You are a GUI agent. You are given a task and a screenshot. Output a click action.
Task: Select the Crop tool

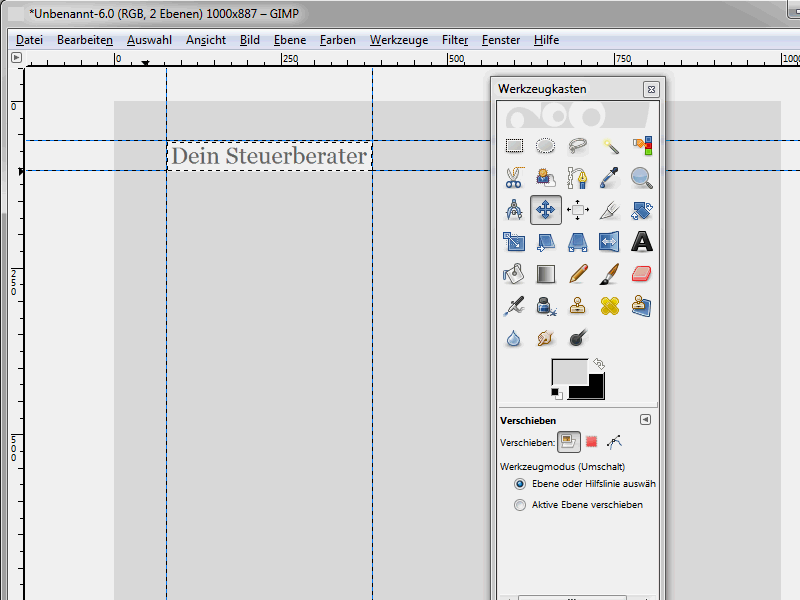tap(610, 210)
